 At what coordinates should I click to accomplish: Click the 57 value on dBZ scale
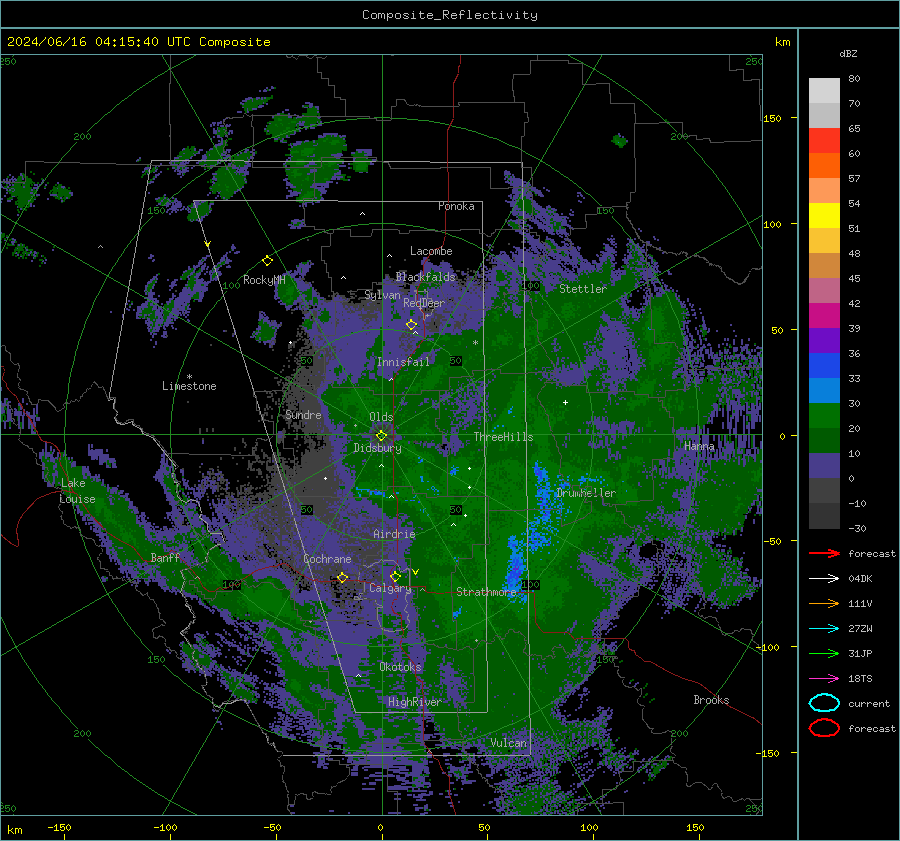(x=854, y=179)
